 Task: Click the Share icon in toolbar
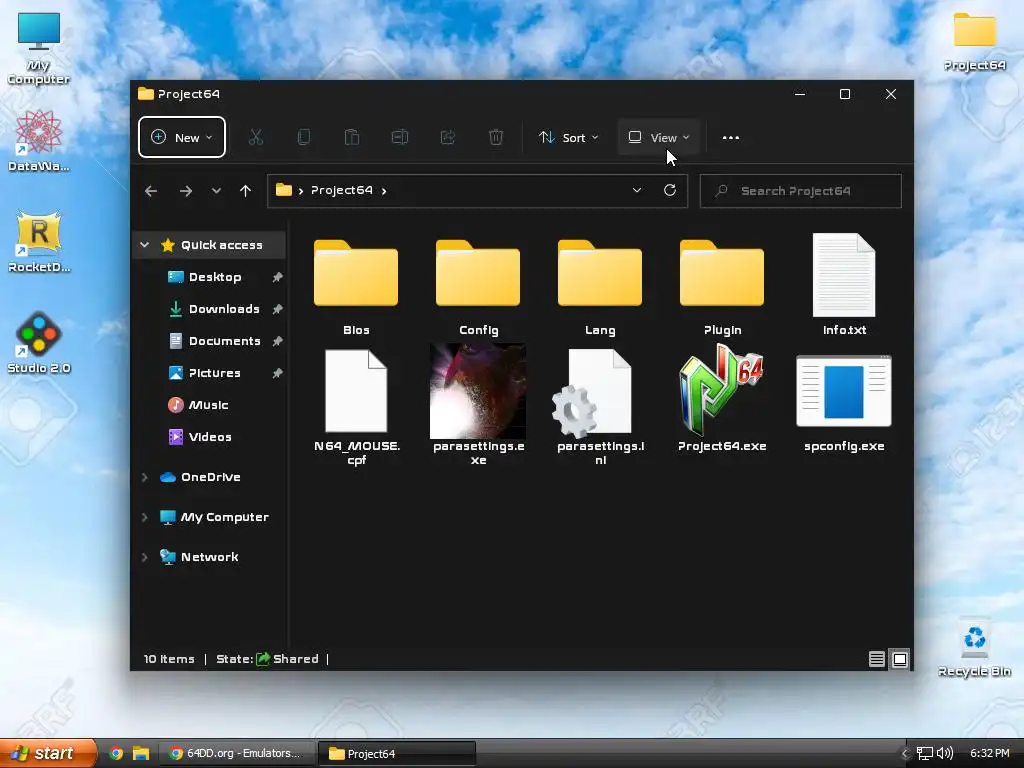pyautogui.click(x=448, y=137)
